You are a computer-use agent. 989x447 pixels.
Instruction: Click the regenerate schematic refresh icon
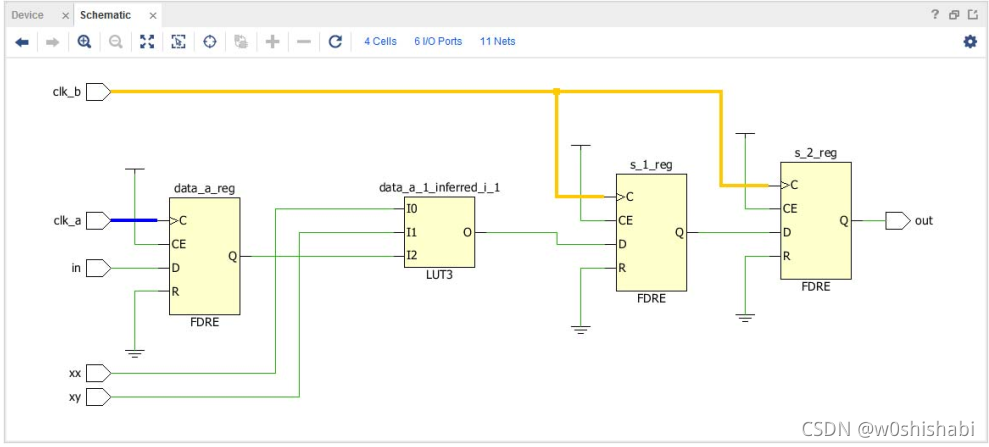[x=336, y=42]
